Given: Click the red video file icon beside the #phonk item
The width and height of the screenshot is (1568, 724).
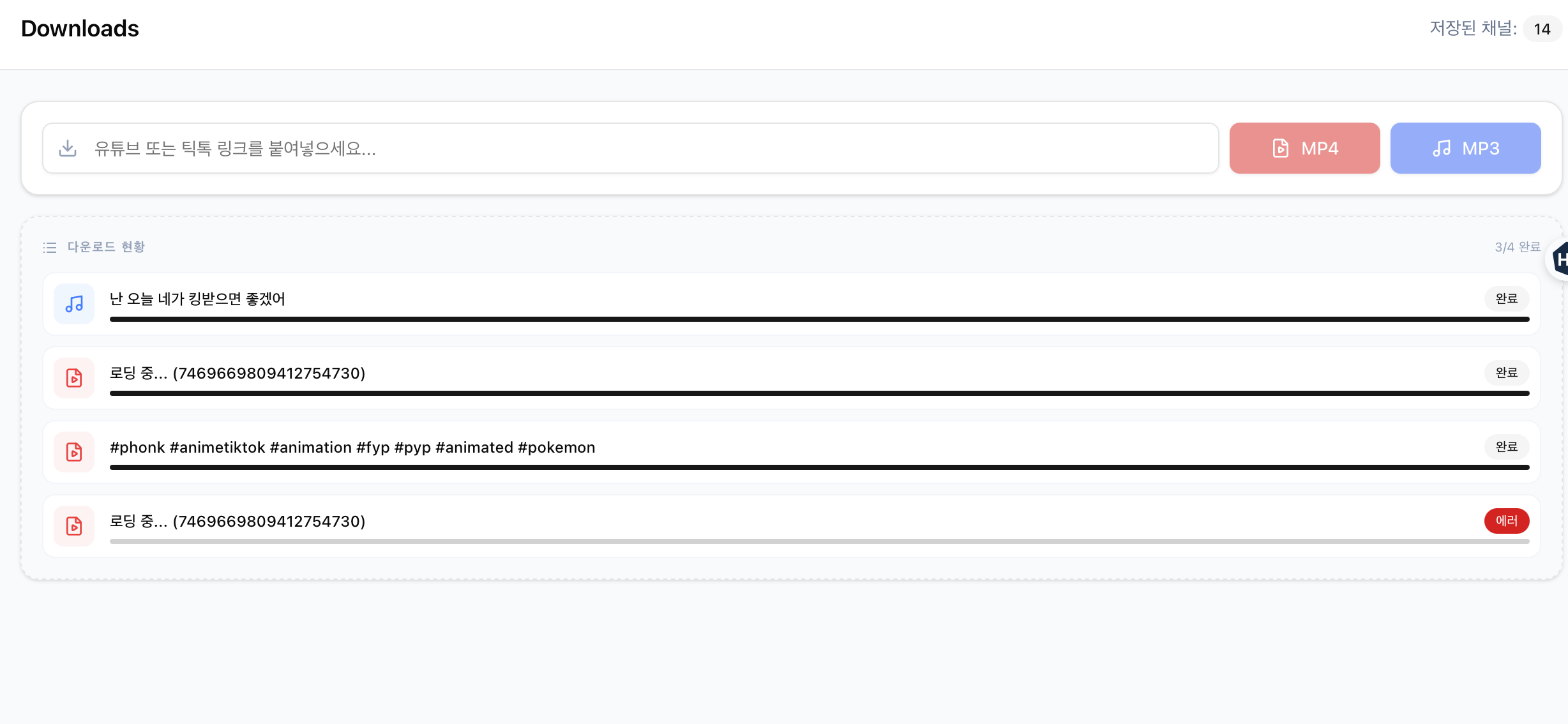Looking at the screenshot, I should pyautogui.click(x=74, y=452).
